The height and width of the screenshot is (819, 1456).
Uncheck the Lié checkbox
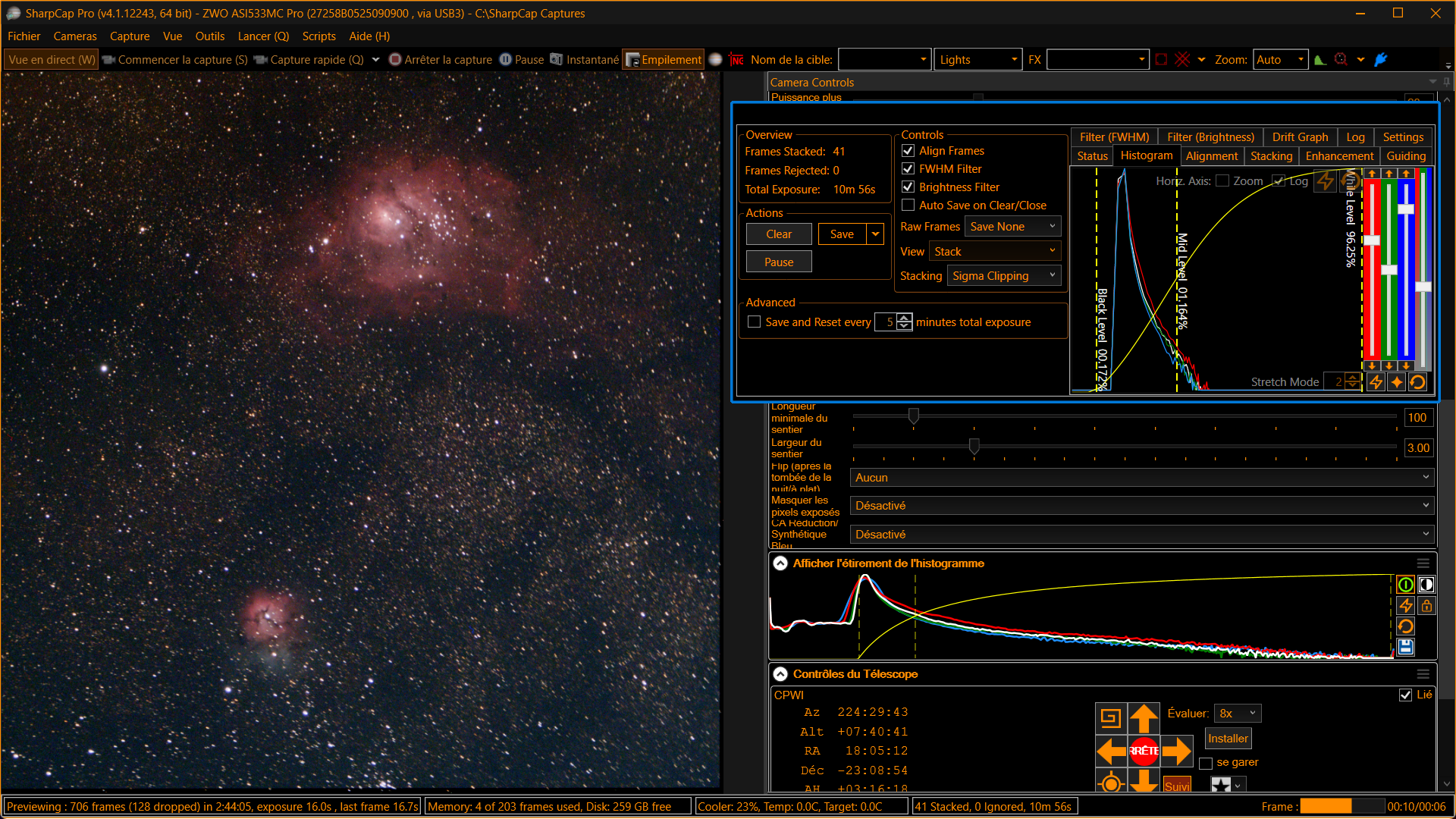[x=1405, y=695]
